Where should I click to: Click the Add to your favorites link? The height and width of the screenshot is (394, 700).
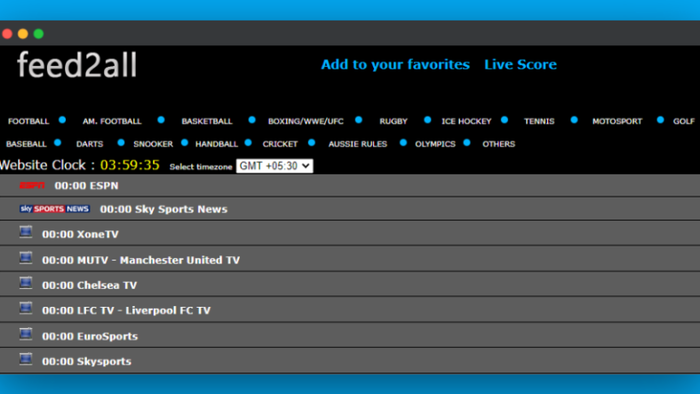click(x=396, y=65)
